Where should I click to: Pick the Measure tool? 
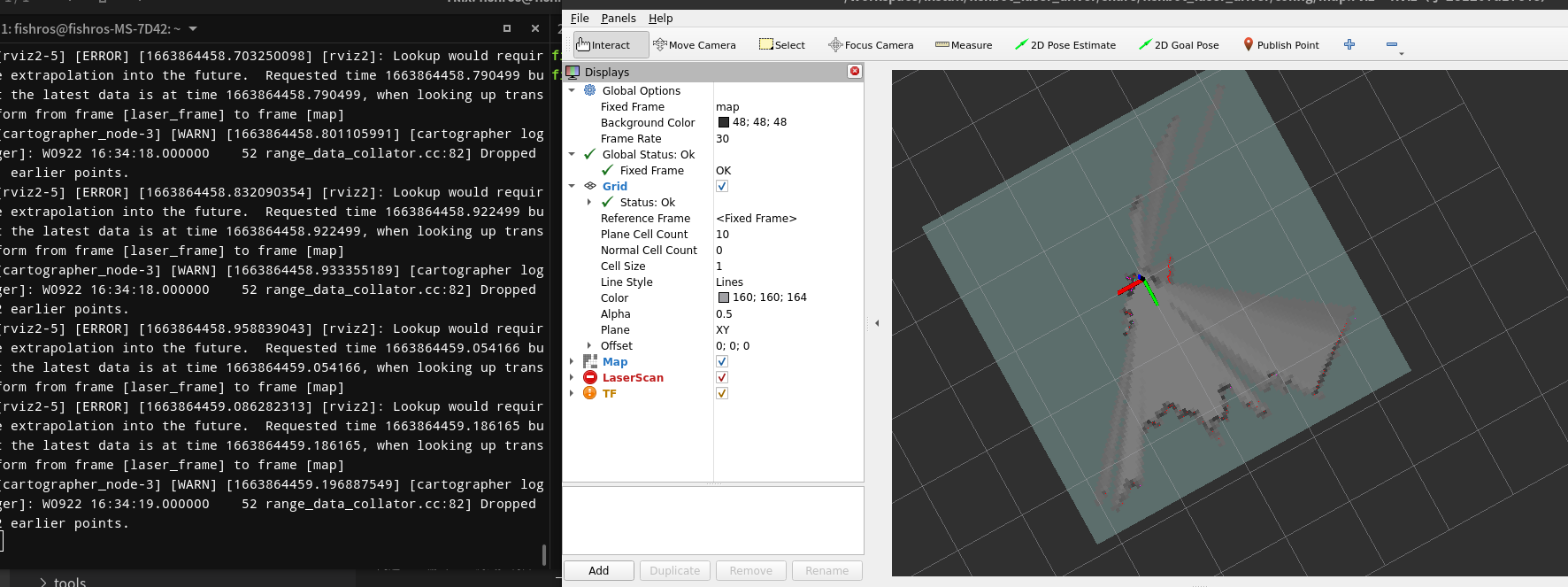tap(964, 45)
